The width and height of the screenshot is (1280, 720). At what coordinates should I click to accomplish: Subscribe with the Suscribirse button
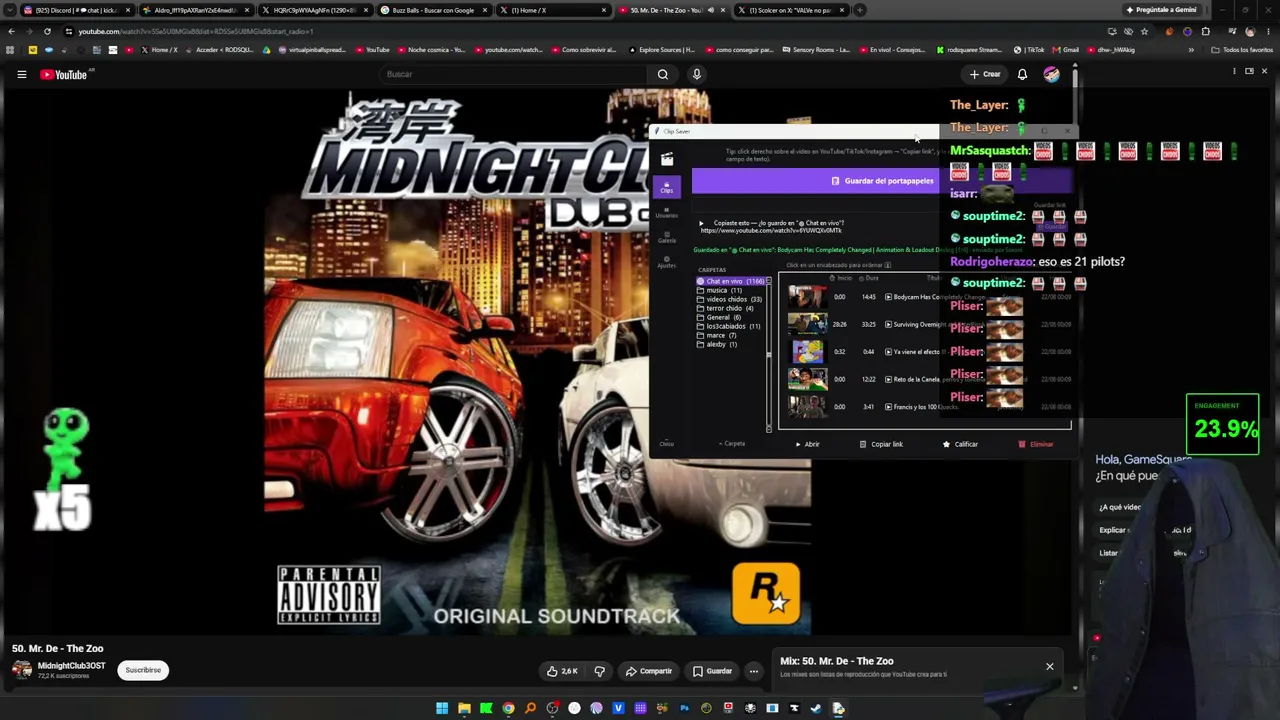pyautogui.click(x=143, y=670)
